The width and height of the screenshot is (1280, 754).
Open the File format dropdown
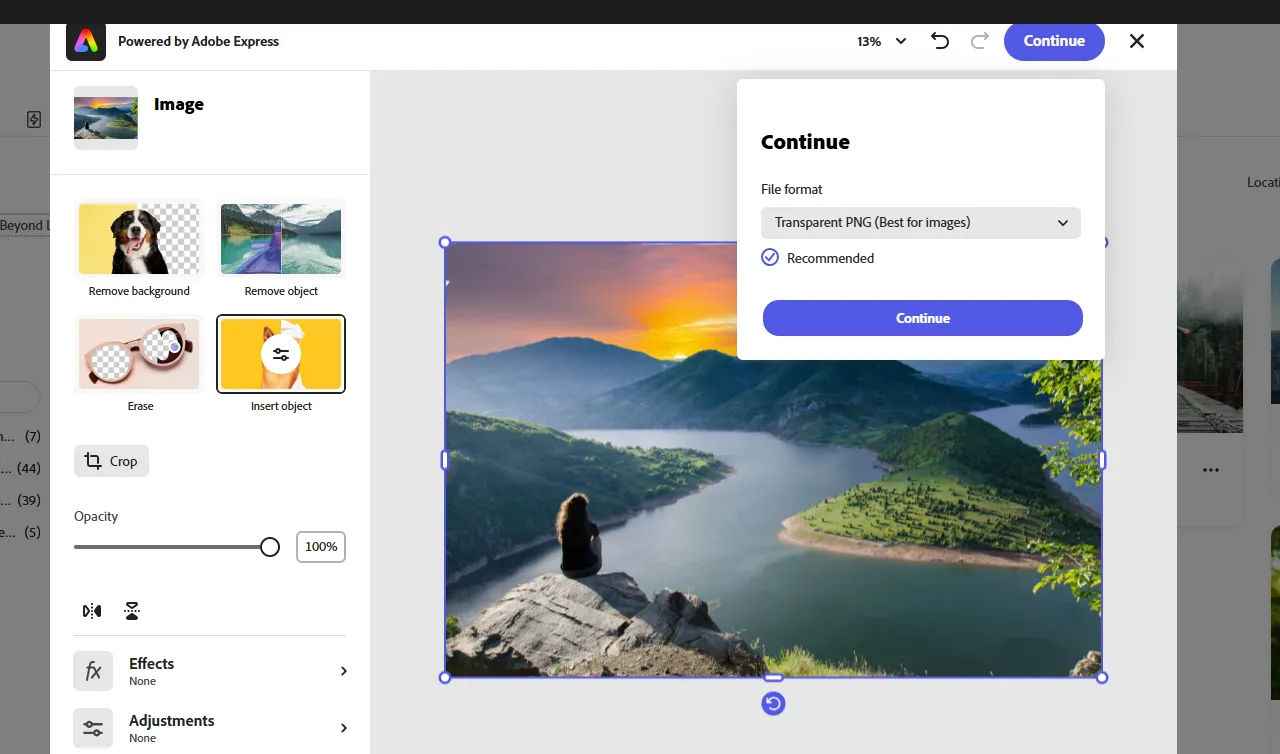(921, 223)
